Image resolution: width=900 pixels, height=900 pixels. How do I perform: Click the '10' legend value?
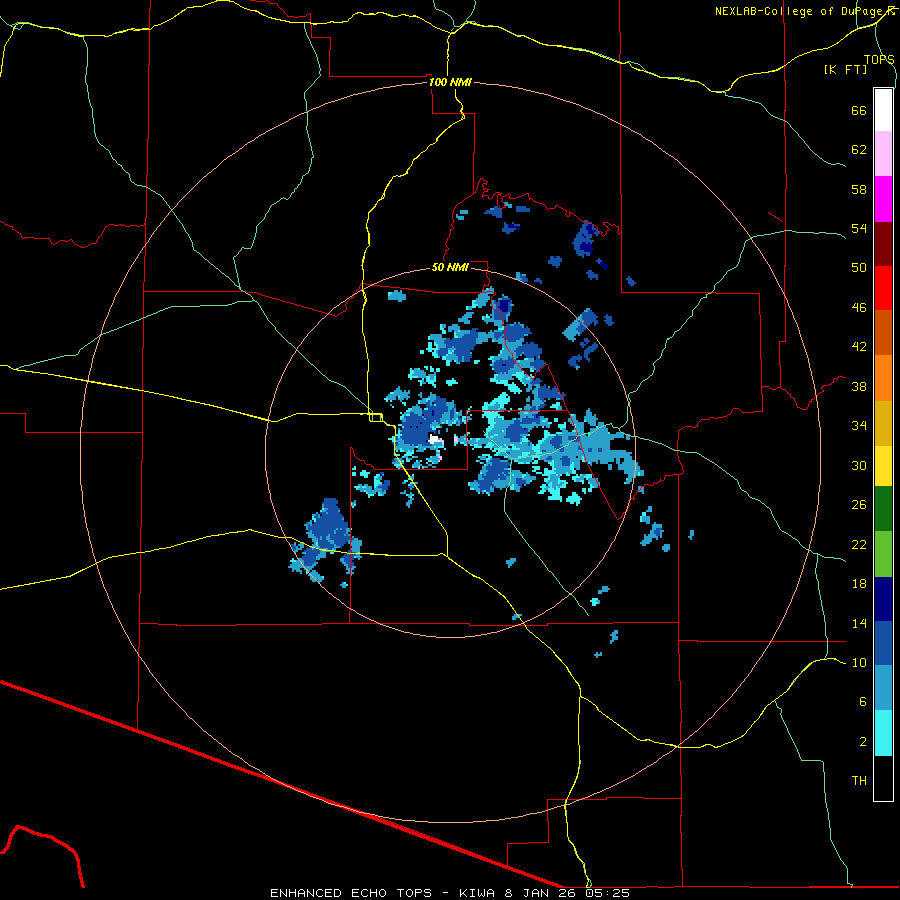(x=859, y=662)
